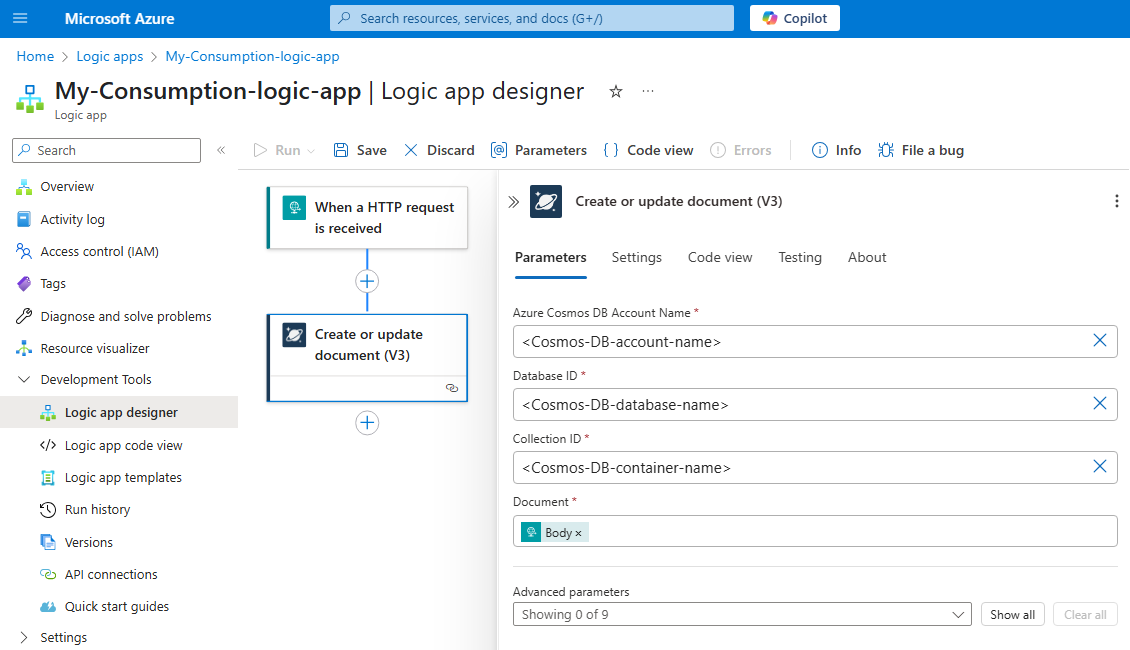This screenshot has width=1130, height=650.
Task: Clear the Collection ID value
Action: click(1099, 467)
